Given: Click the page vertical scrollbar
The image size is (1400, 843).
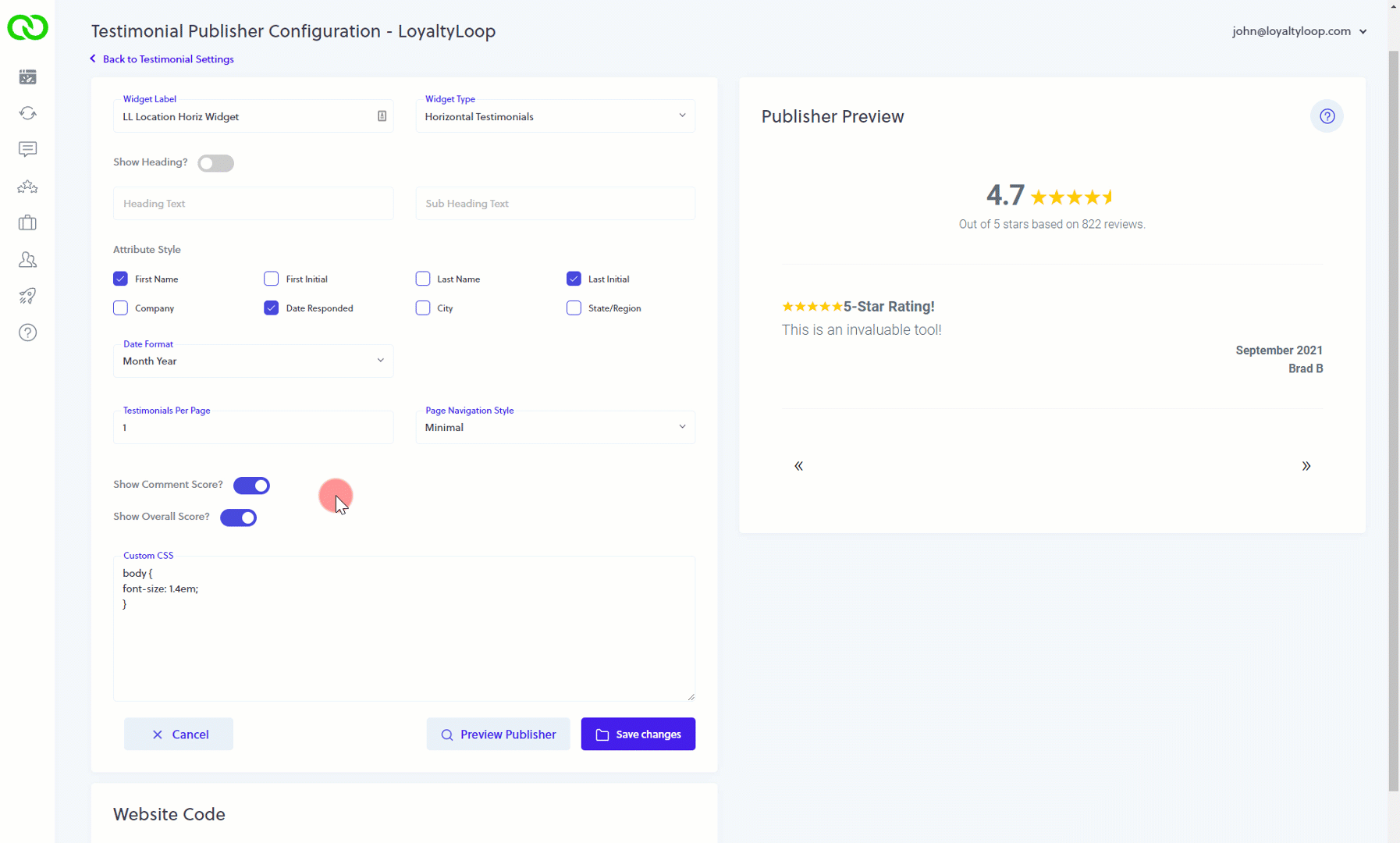Looking at the screenshot, I should point(1394,421).
